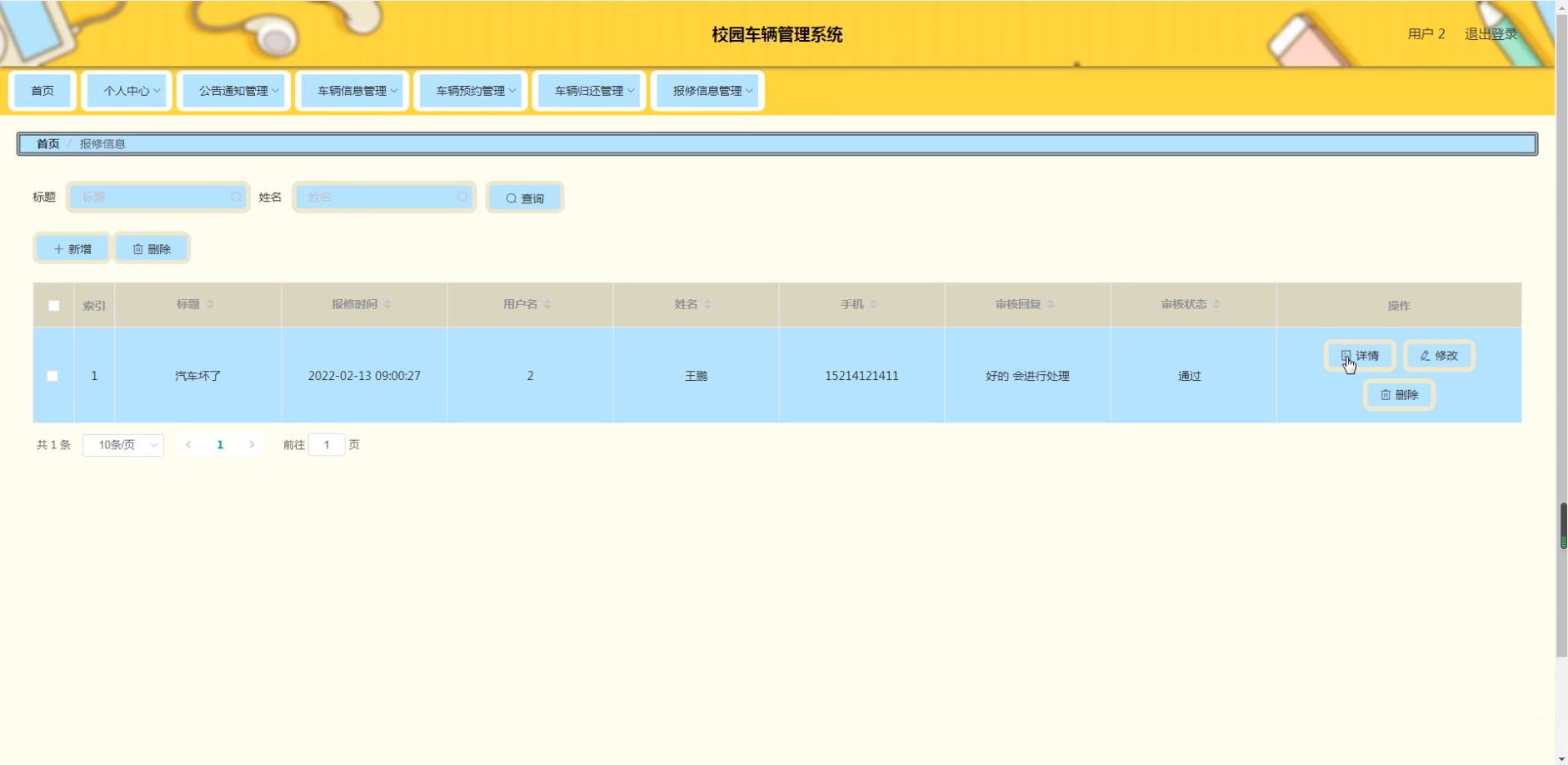This screenshot has height=765, width=1568.
Task: Expand 车辆信息管理 menu
Action: click(x=352, y=91)
